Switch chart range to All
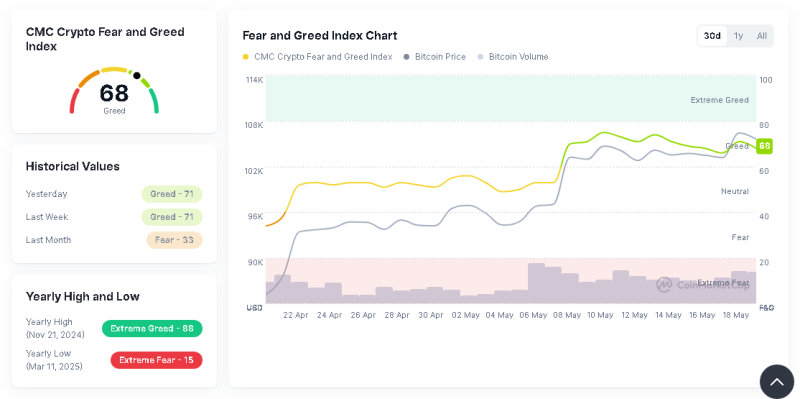Image resolution: width=800 pixels, height=399 pixels. click(762, 36)
